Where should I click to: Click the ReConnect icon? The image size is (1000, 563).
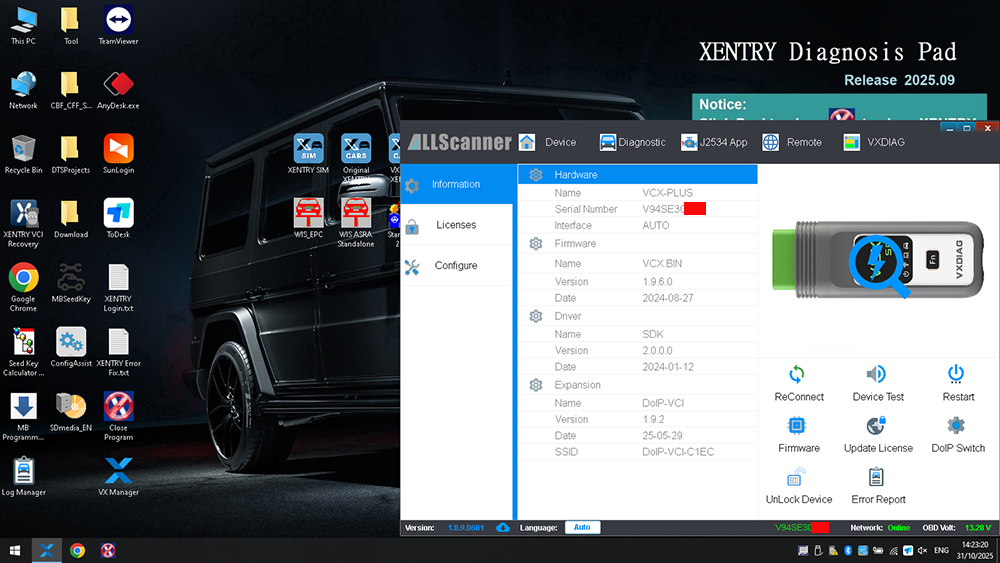[798, 375]
